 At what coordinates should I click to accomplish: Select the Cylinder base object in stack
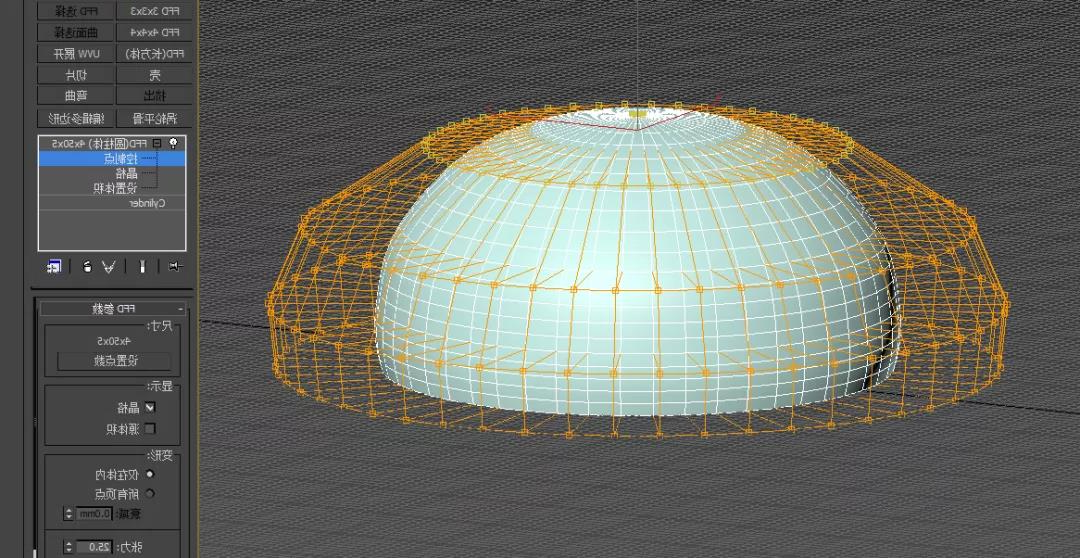coord(147,202)
